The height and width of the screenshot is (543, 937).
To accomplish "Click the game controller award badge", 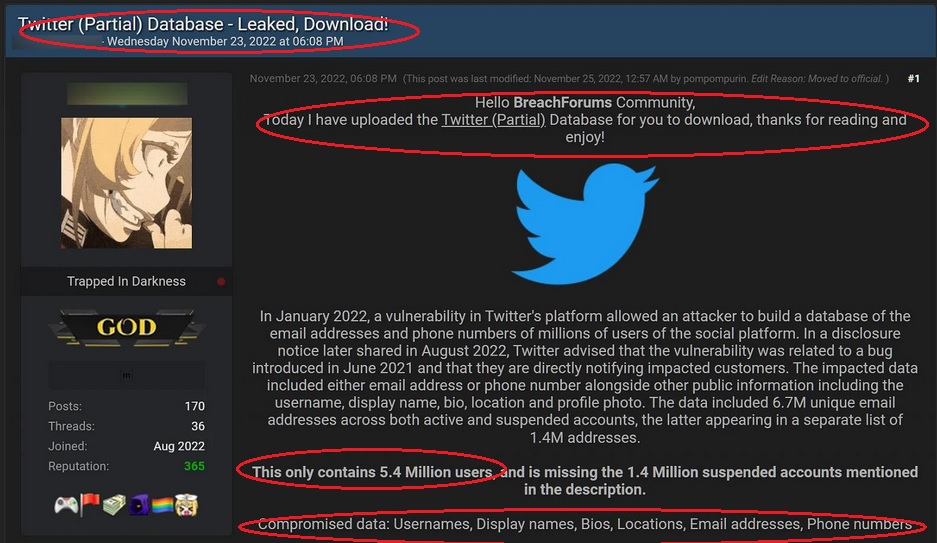I will pyautogui.click(x=66, y=505).
